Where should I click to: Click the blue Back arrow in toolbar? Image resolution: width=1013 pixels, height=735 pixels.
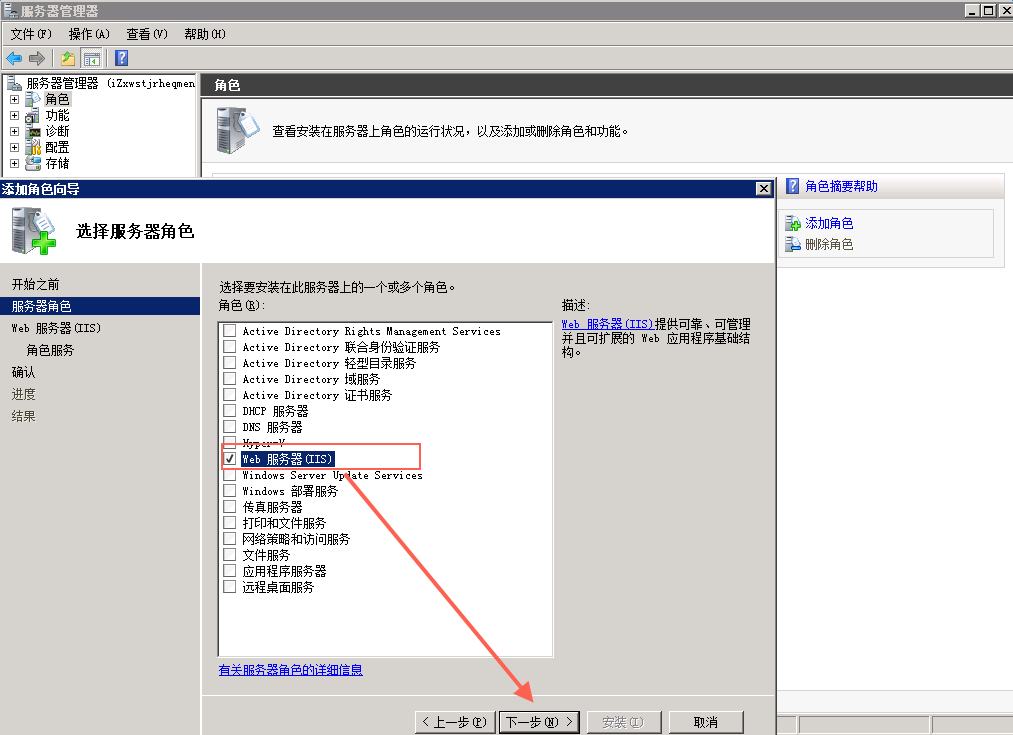pyautogui.click(x=14, y=58)
